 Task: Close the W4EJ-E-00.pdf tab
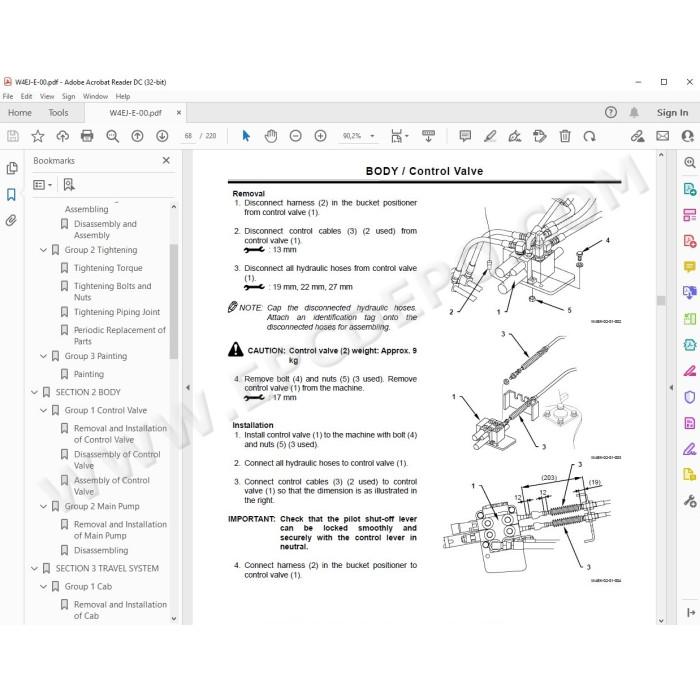pyautogui.click(x=179, y=112)
